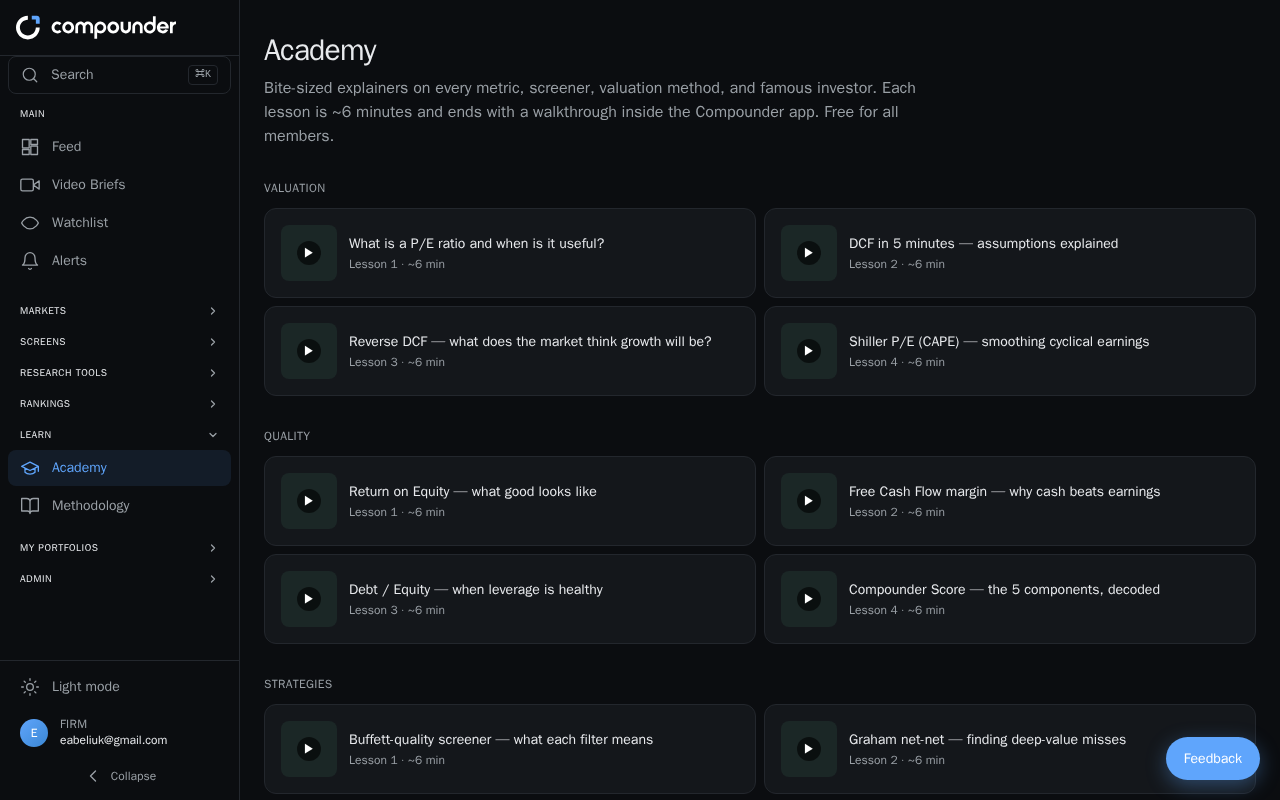This screenshot has height=800, width=1280.
Task: Click the MAIN sidebar section label
Action: click(x=32, y=114)
